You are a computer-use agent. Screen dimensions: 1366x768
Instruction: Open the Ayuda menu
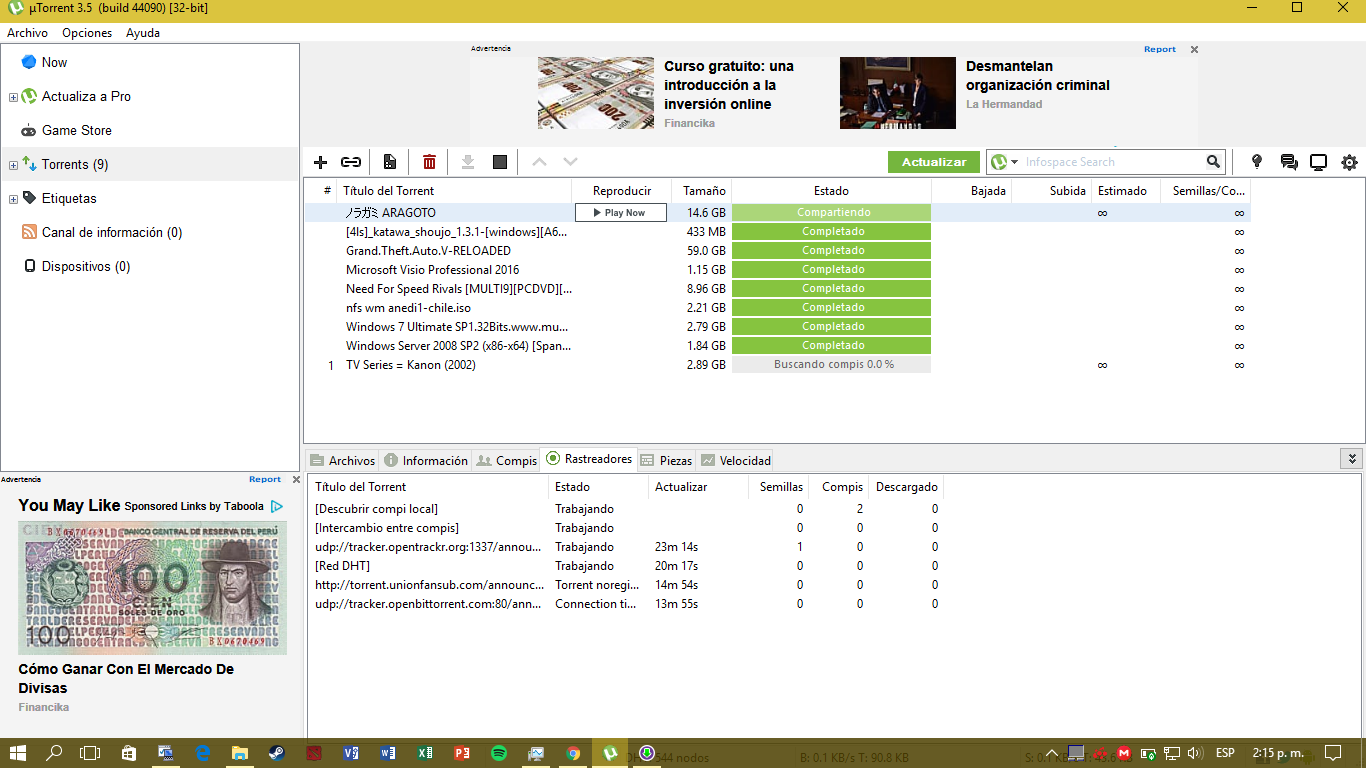click(143, 33)
